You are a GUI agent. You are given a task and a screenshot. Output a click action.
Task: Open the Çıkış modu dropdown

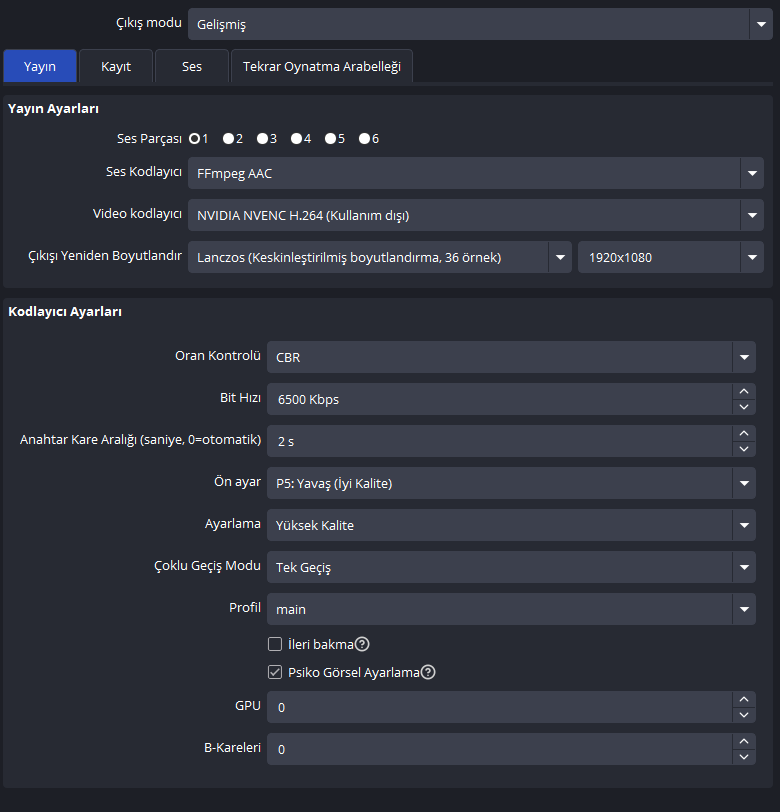[760, 24]
